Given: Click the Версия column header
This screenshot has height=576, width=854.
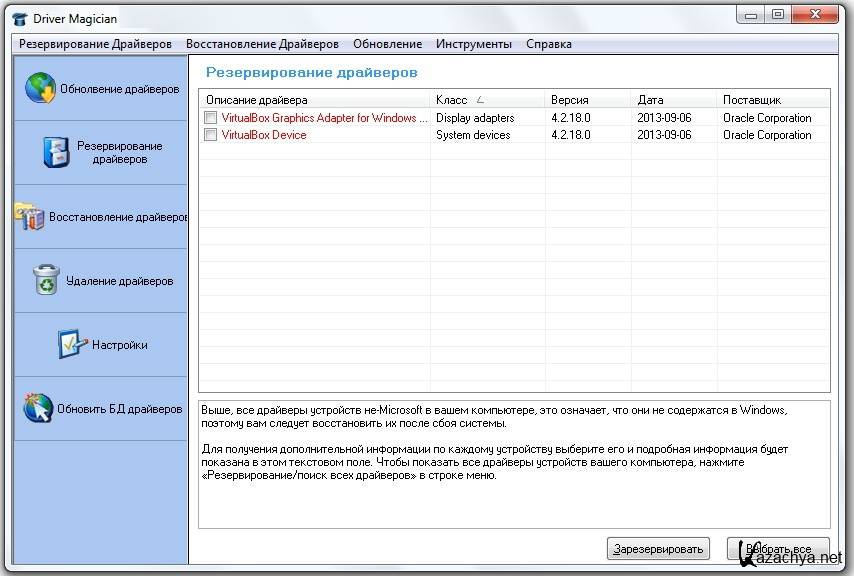Looking at the screenshot, I should pos(589,100).
